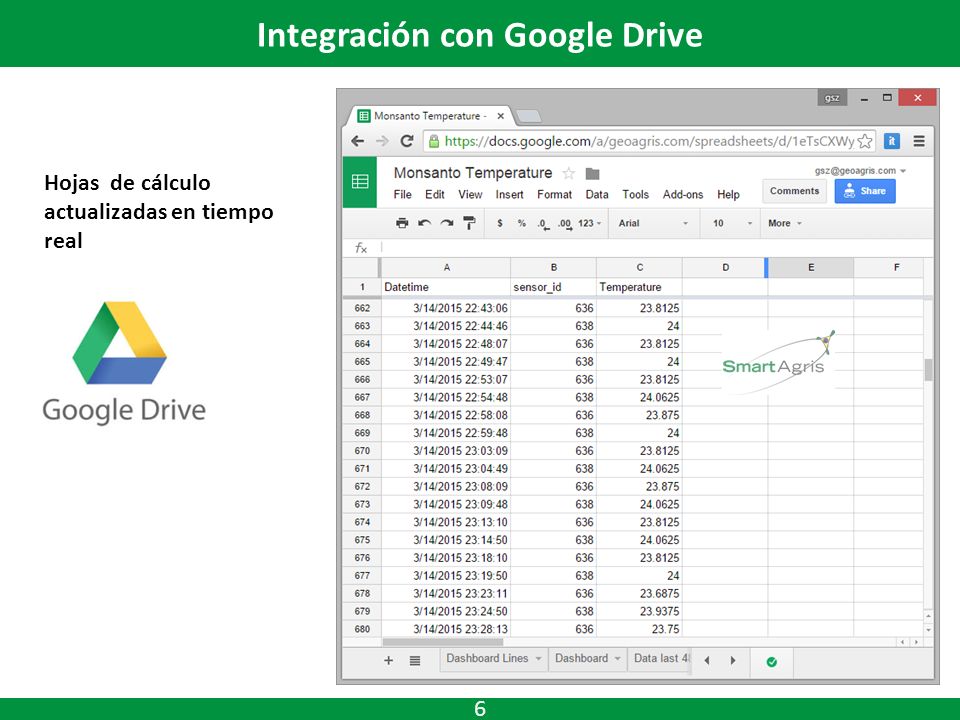Open the Edit menu
Image resolution: width=960 pixels, height=720 pixels.
pyautogui.click(x=435, y=195)
